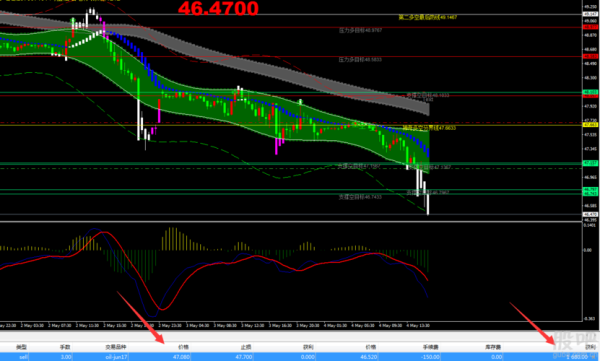Click the 库存费 column header

493,347
